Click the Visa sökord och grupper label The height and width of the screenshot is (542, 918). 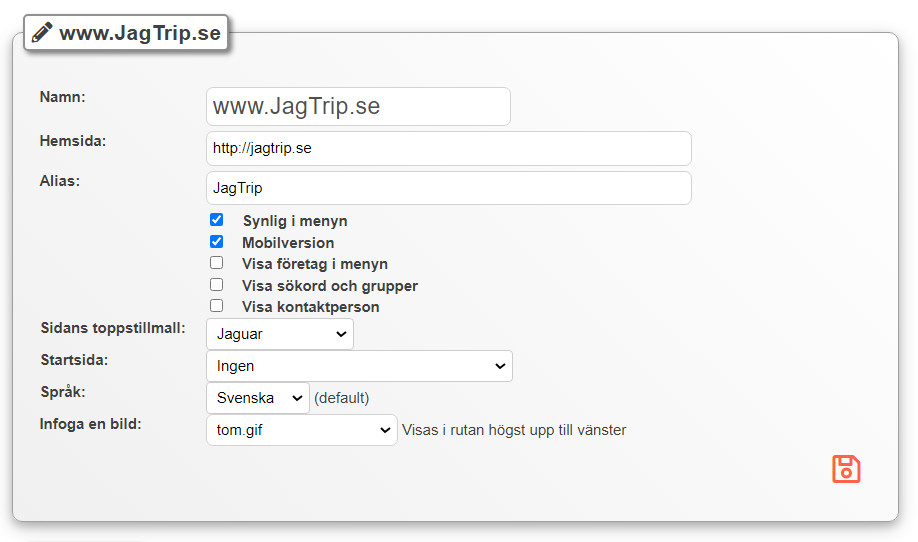(330, 286)
